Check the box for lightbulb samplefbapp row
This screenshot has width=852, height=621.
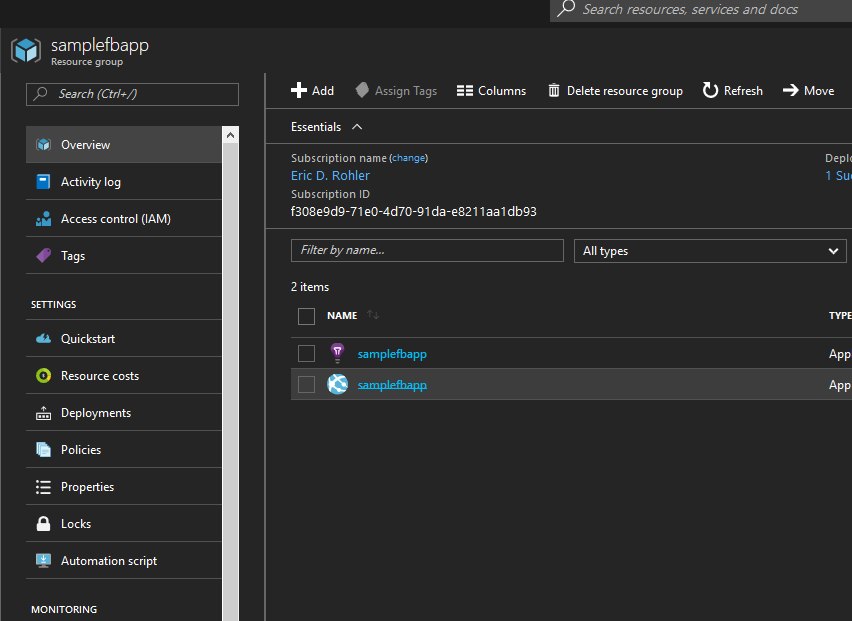[306, 353]
